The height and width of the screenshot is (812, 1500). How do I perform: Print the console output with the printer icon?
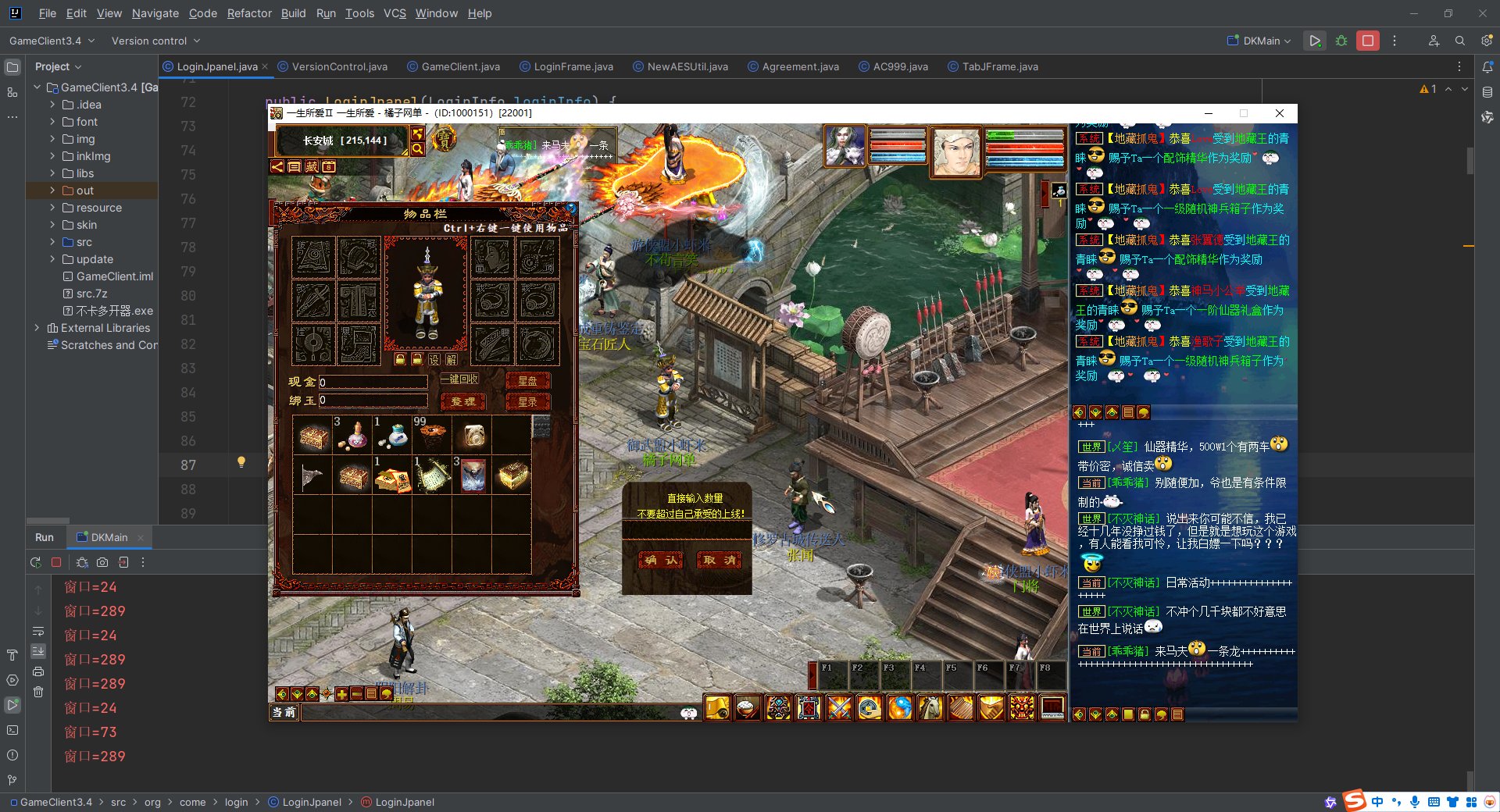[38, 671]
